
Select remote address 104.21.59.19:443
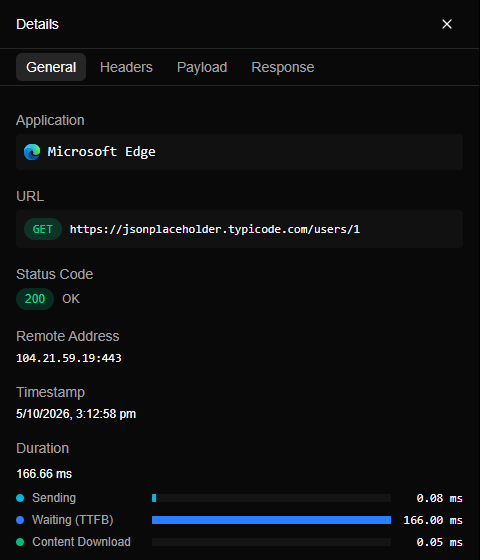(x=69, y=358)
